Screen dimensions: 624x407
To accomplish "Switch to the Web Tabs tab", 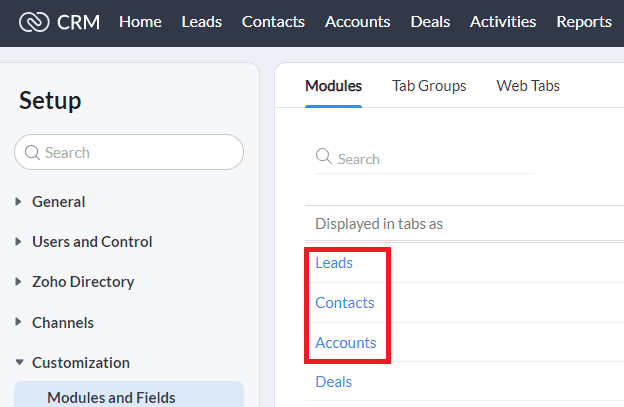I will tap(528, 86).
